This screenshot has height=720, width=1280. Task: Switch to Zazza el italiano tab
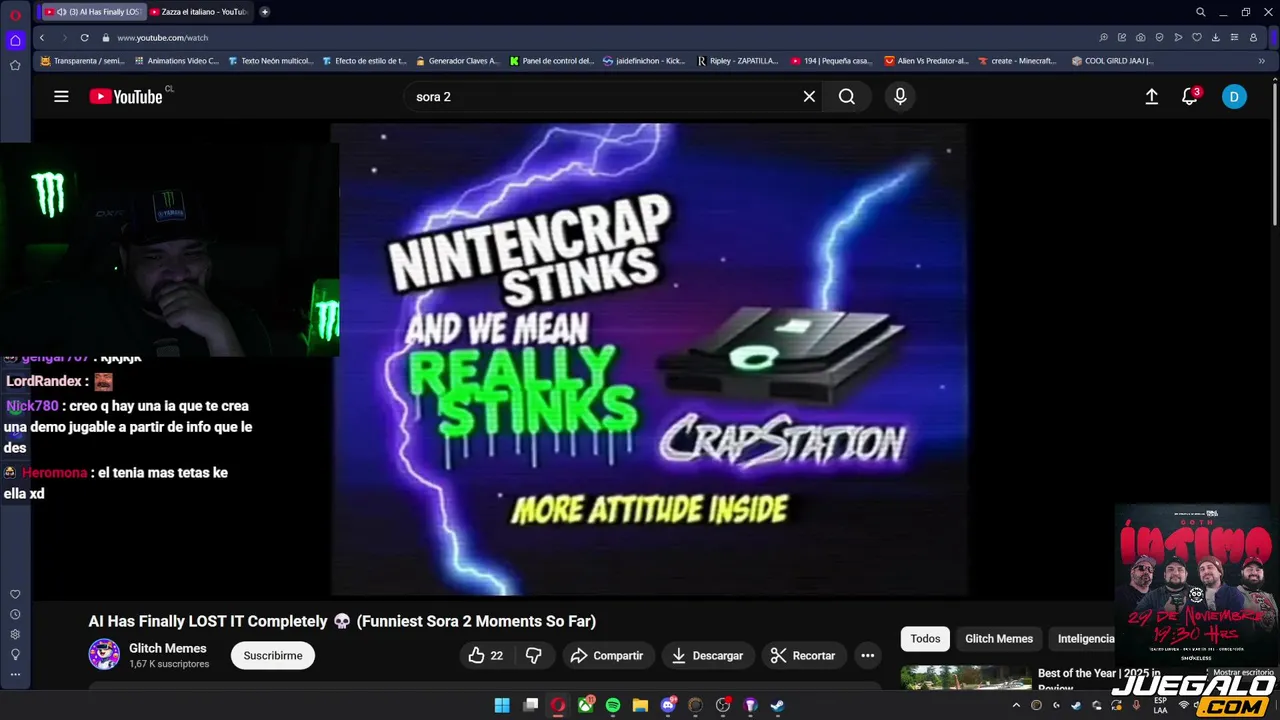pyautogui.click(x=199, y=12)
